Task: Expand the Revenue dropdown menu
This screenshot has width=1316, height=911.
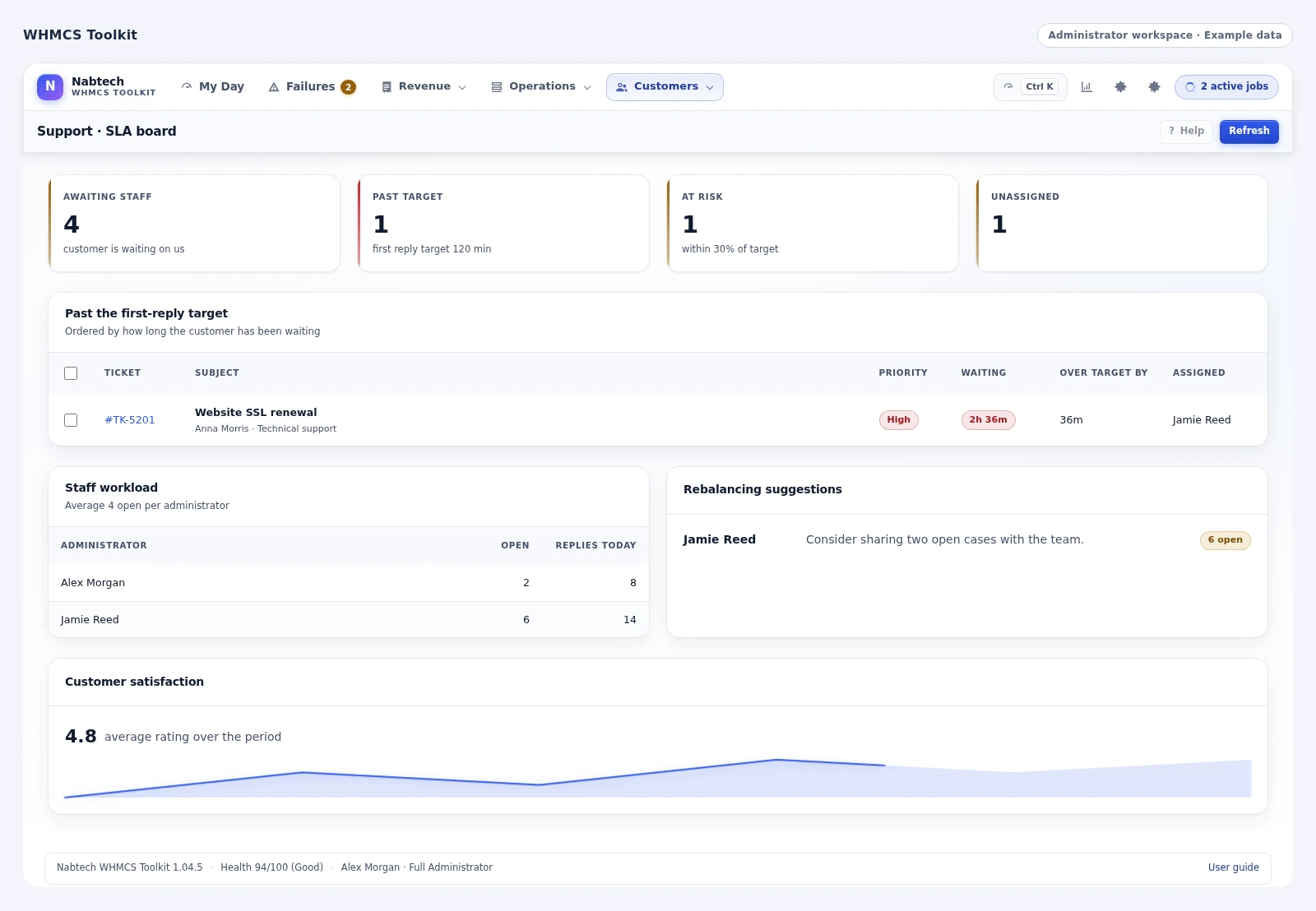Action: [x=424, y=86]
